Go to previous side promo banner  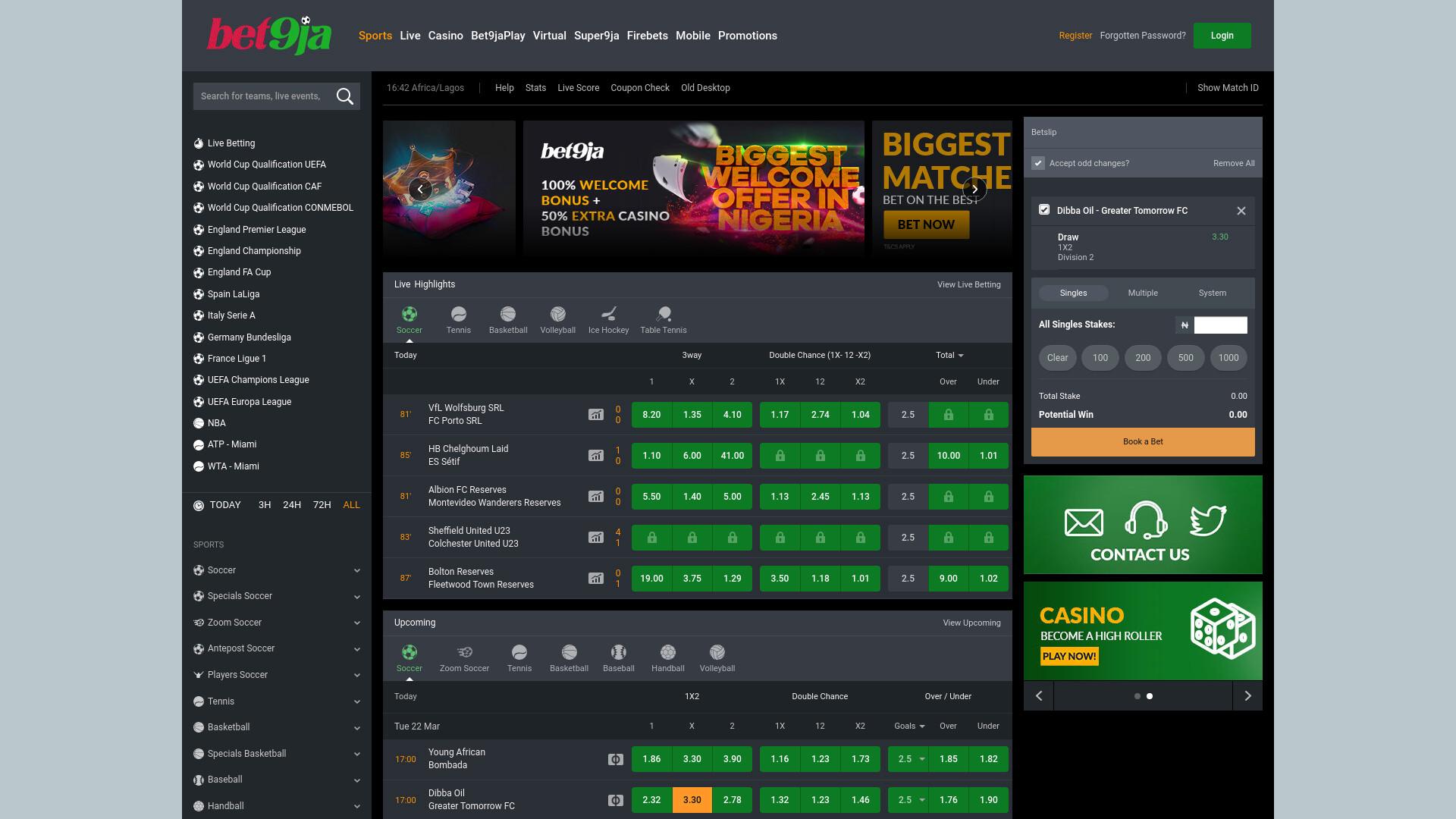click(x=1039, y=695)
